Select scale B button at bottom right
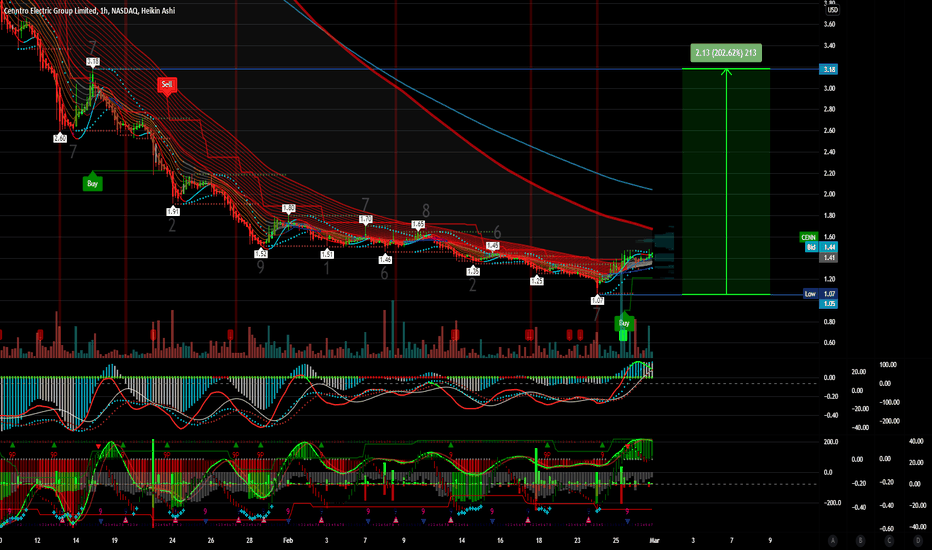The height and width of the screenshot is (550, 932). [x=860, y=540]
